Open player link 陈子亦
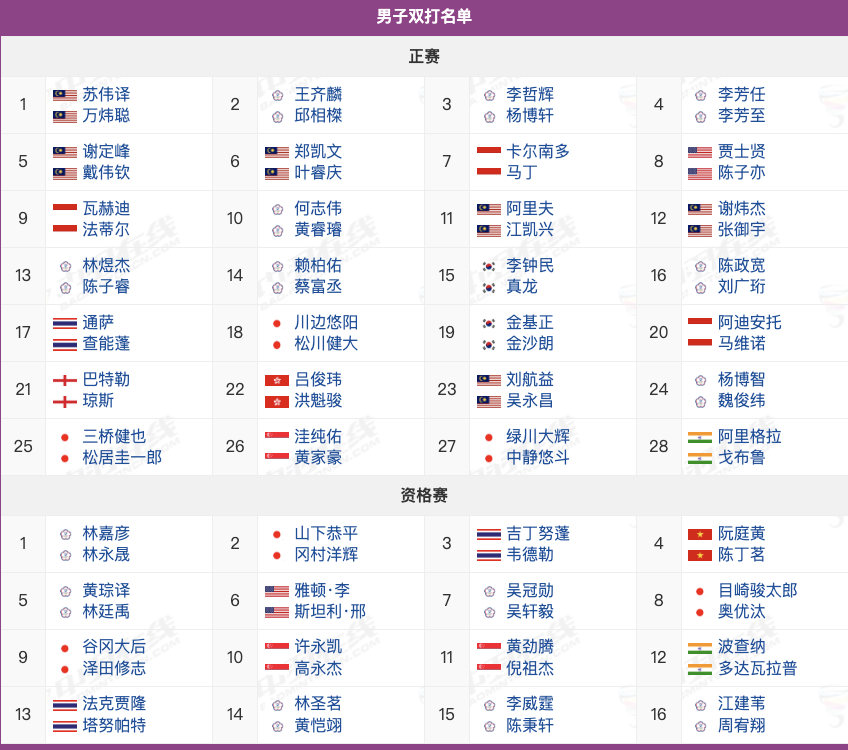 click(x=741, y=172)
